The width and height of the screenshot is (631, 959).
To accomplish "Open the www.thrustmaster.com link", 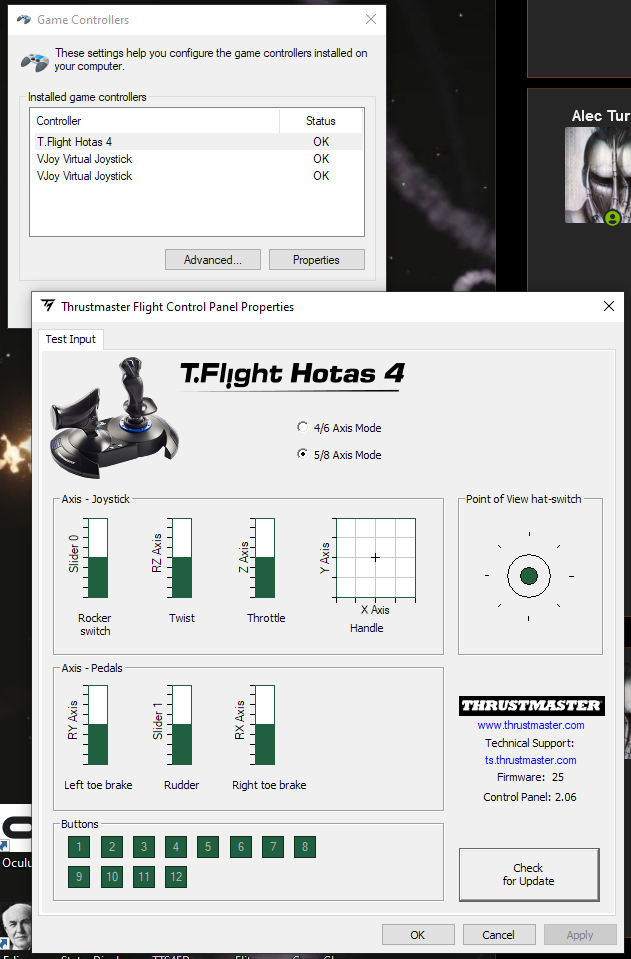I will [x=531, y=725].
